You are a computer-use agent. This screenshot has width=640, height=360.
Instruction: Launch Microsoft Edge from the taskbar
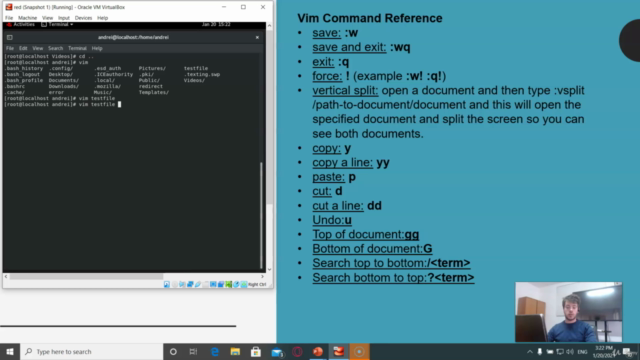point(215,351)
